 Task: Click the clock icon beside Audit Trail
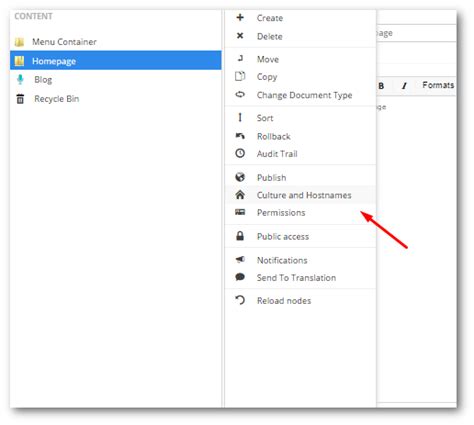point(240,153)
